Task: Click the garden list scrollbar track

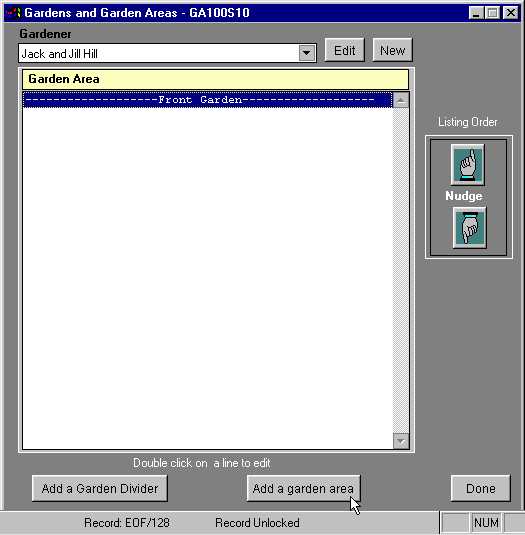Action: (x=401, y=270)
